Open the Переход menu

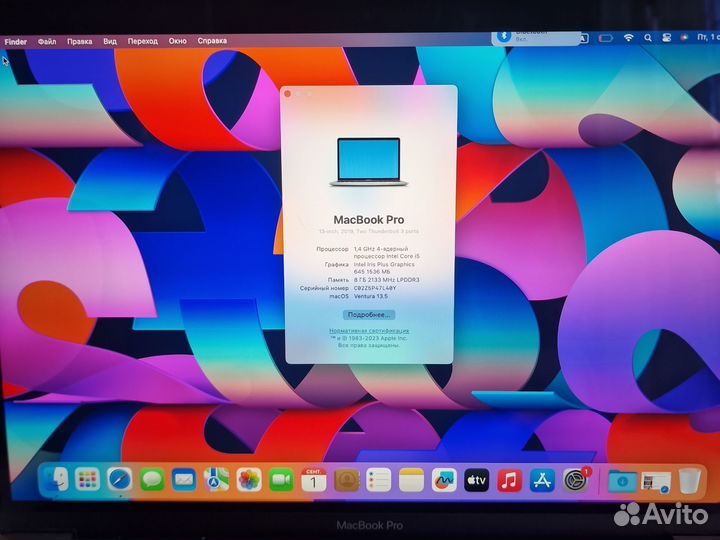click(142, 41)
